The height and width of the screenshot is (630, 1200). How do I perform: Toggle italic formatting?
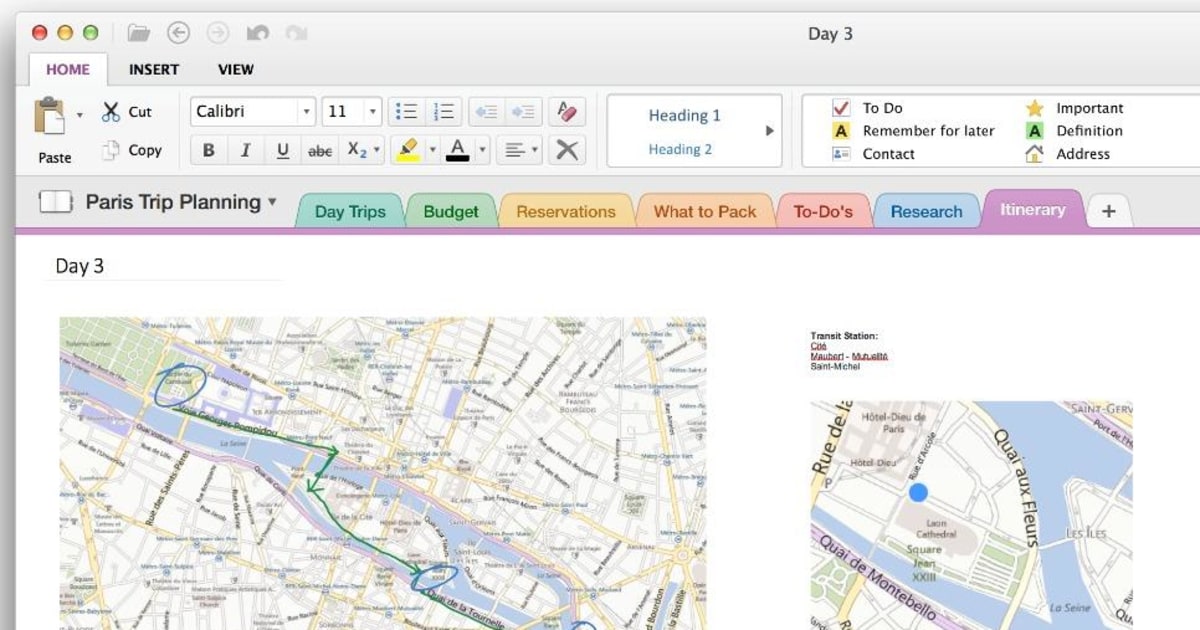tap(245, 149)
